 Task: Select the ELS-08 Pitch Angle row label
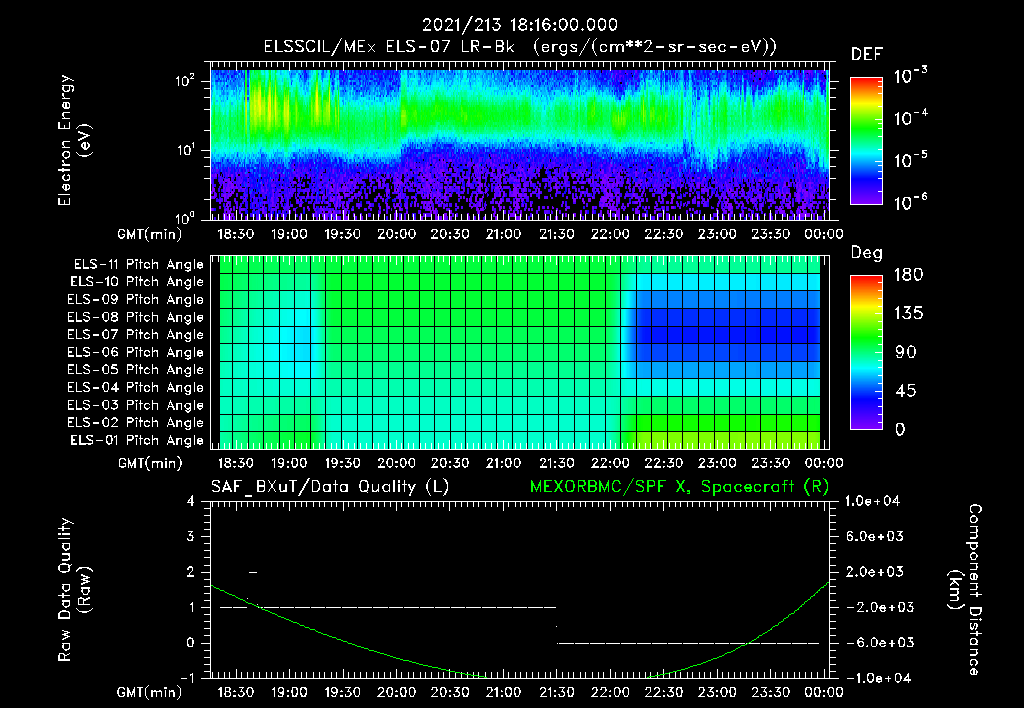[136, 317]
